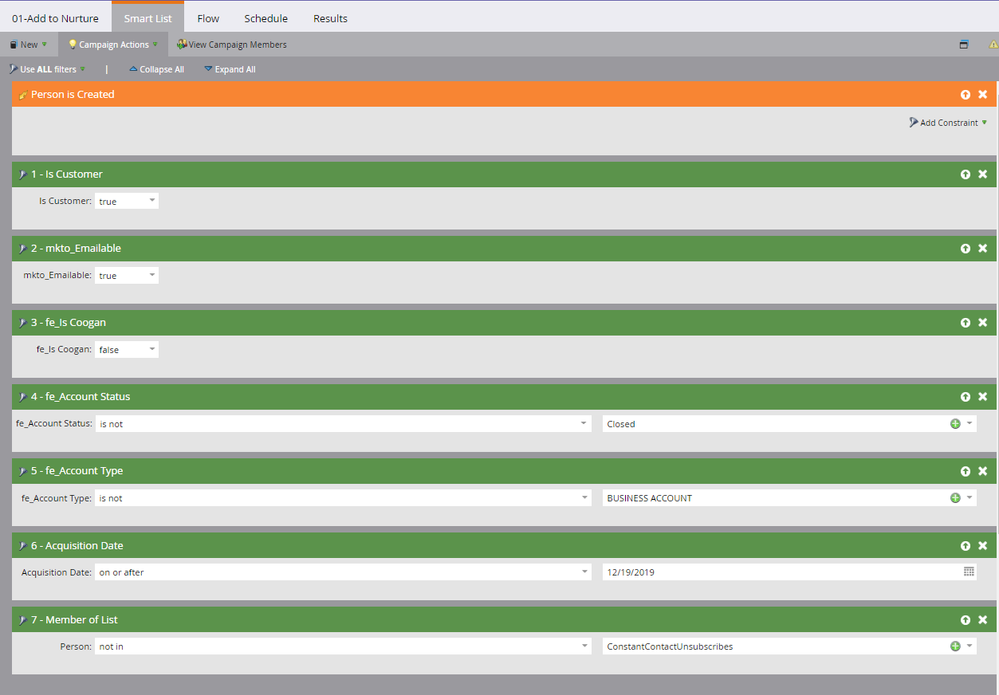Click Add Constraint on the trigger

point(948,123)
